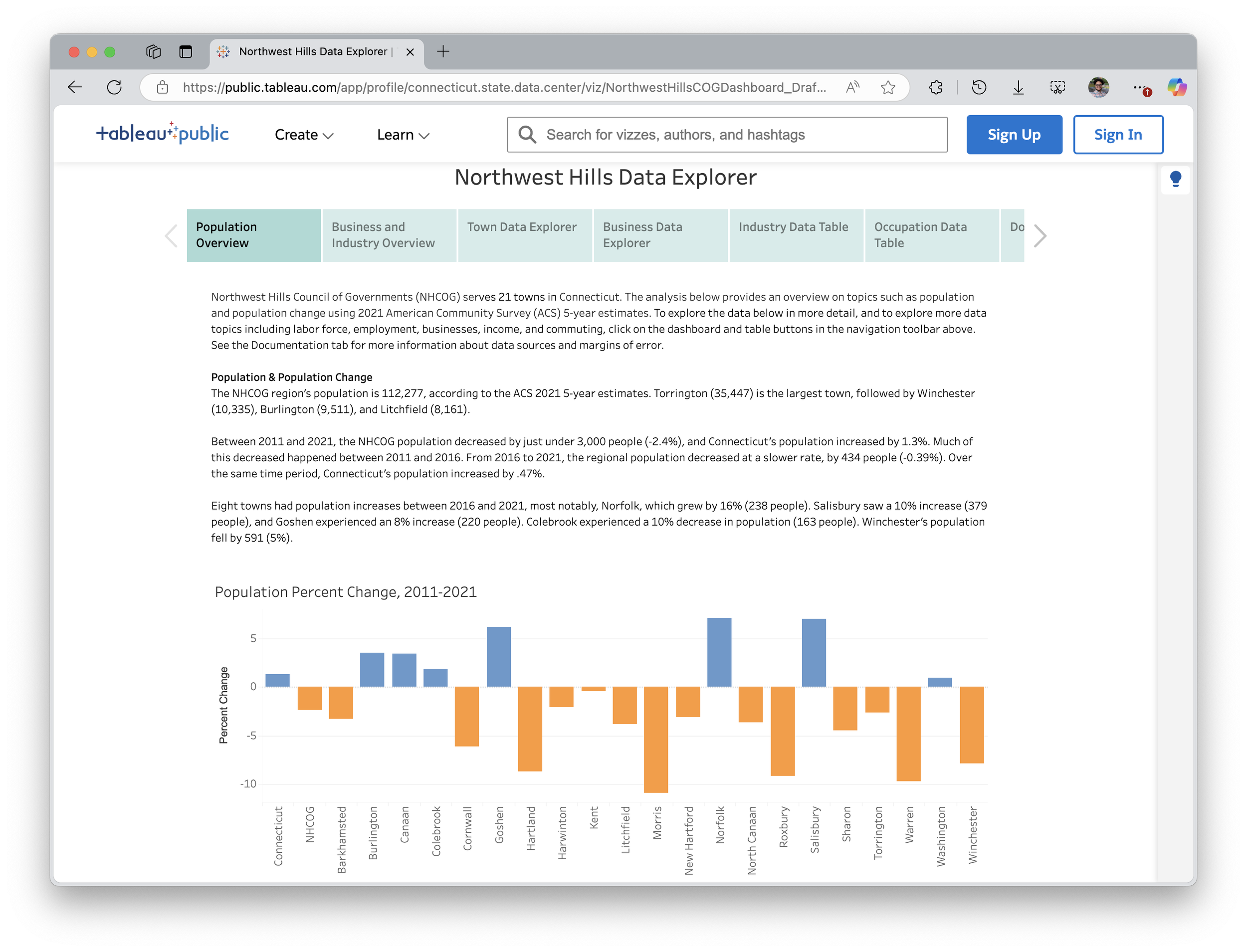Click the blue lightbulb tips icon
The width and height of the screenshot is (1247, 952).
pyautogui.click(x=1175, y=179)
